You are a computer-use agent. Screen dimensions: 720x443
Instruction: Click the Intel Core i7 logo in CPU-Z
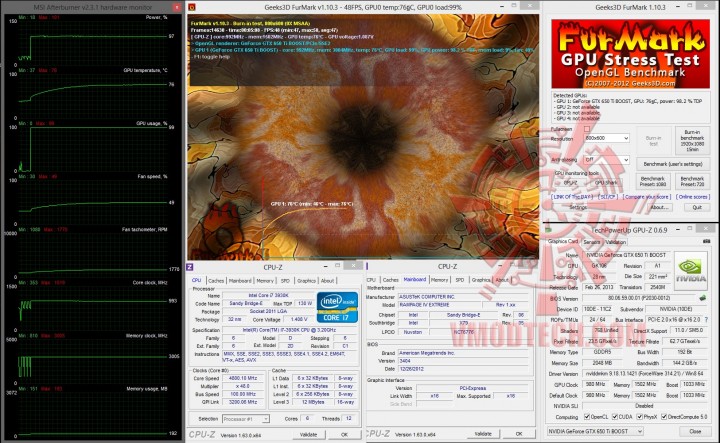[x=337, y=307]
